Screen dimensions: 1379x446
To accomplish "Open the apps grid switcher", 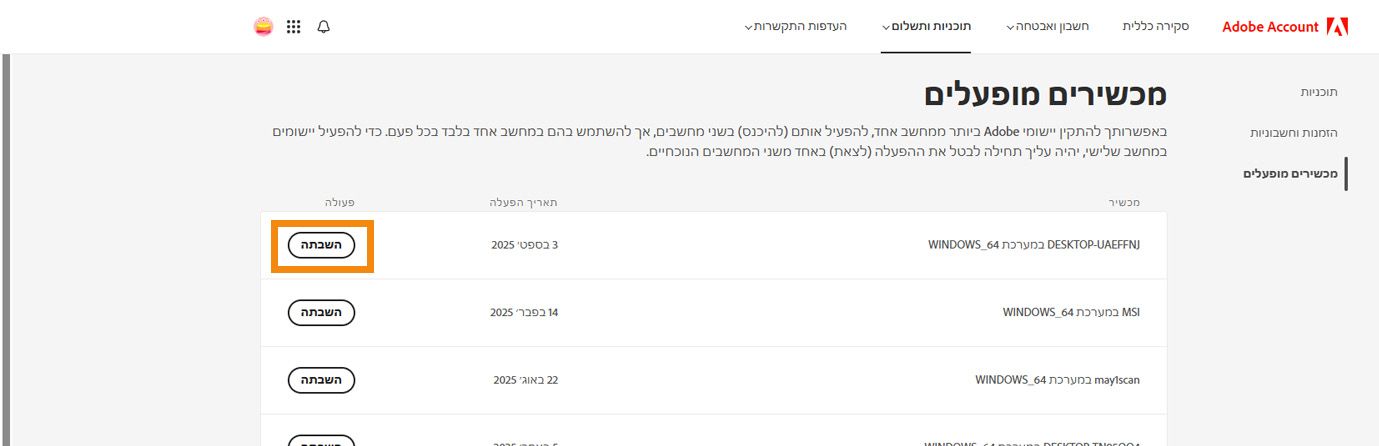I will [x=293, y=27].
